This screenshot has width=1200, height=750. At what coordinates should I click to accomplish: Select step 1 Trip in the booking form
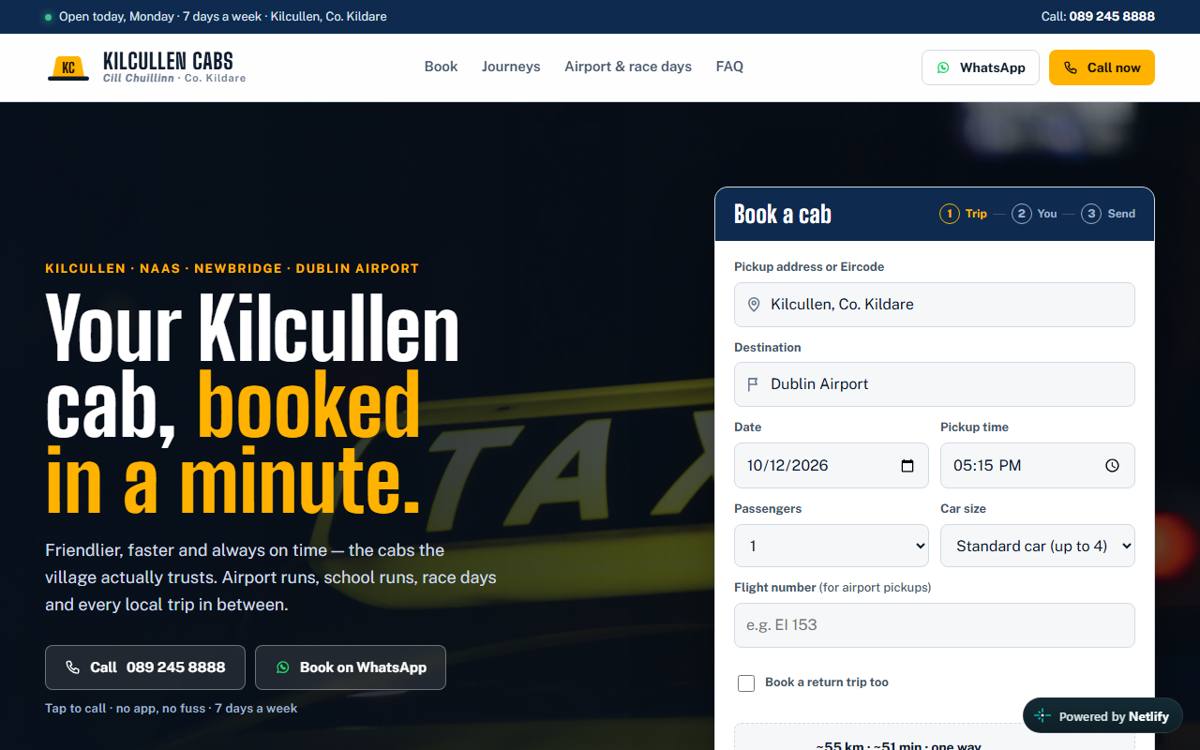pos(963,213)
